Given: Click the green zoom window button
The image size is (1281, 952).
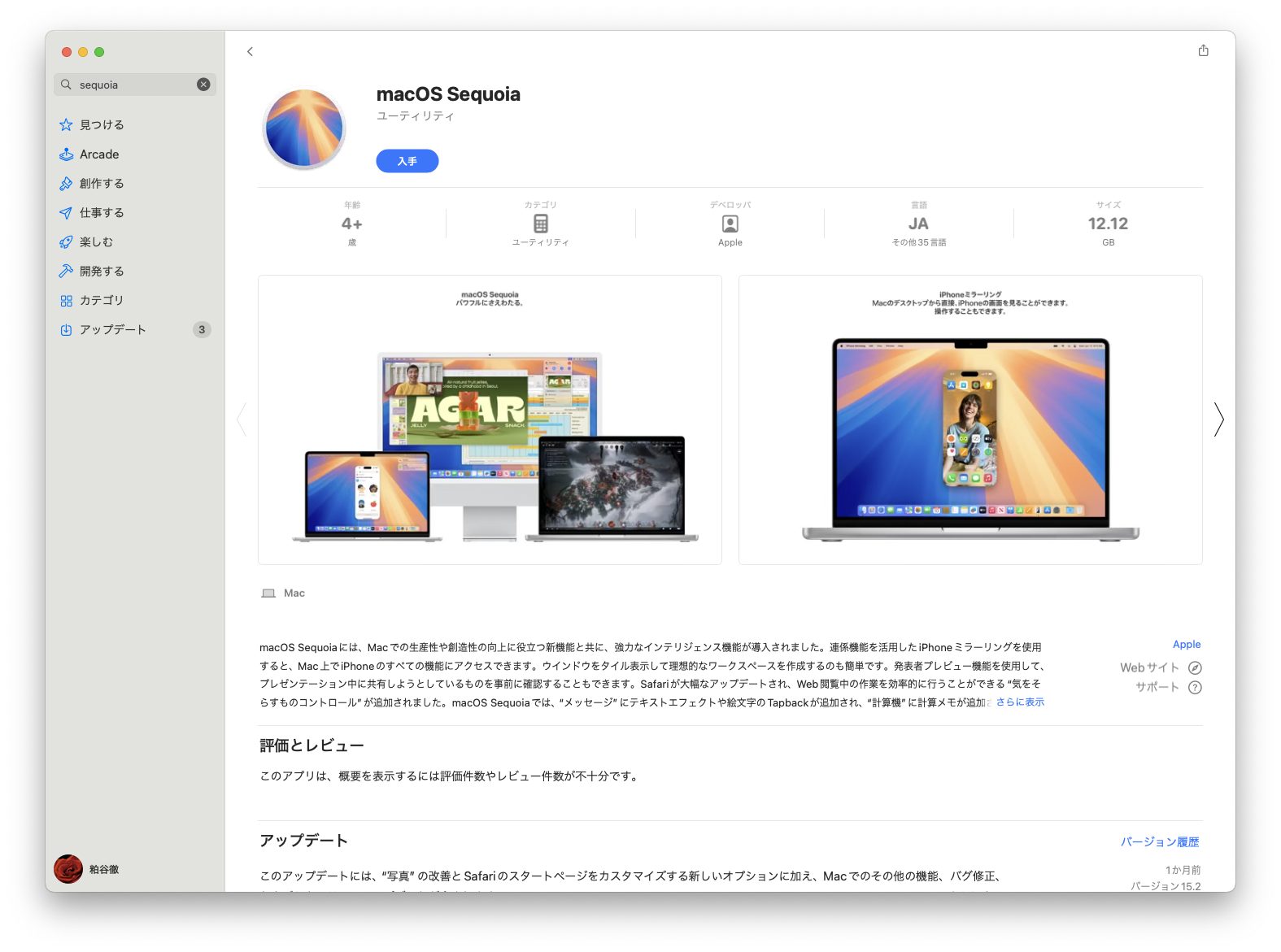Looking at the screenshot, I should pyautogui.click(x=99, y=52).
